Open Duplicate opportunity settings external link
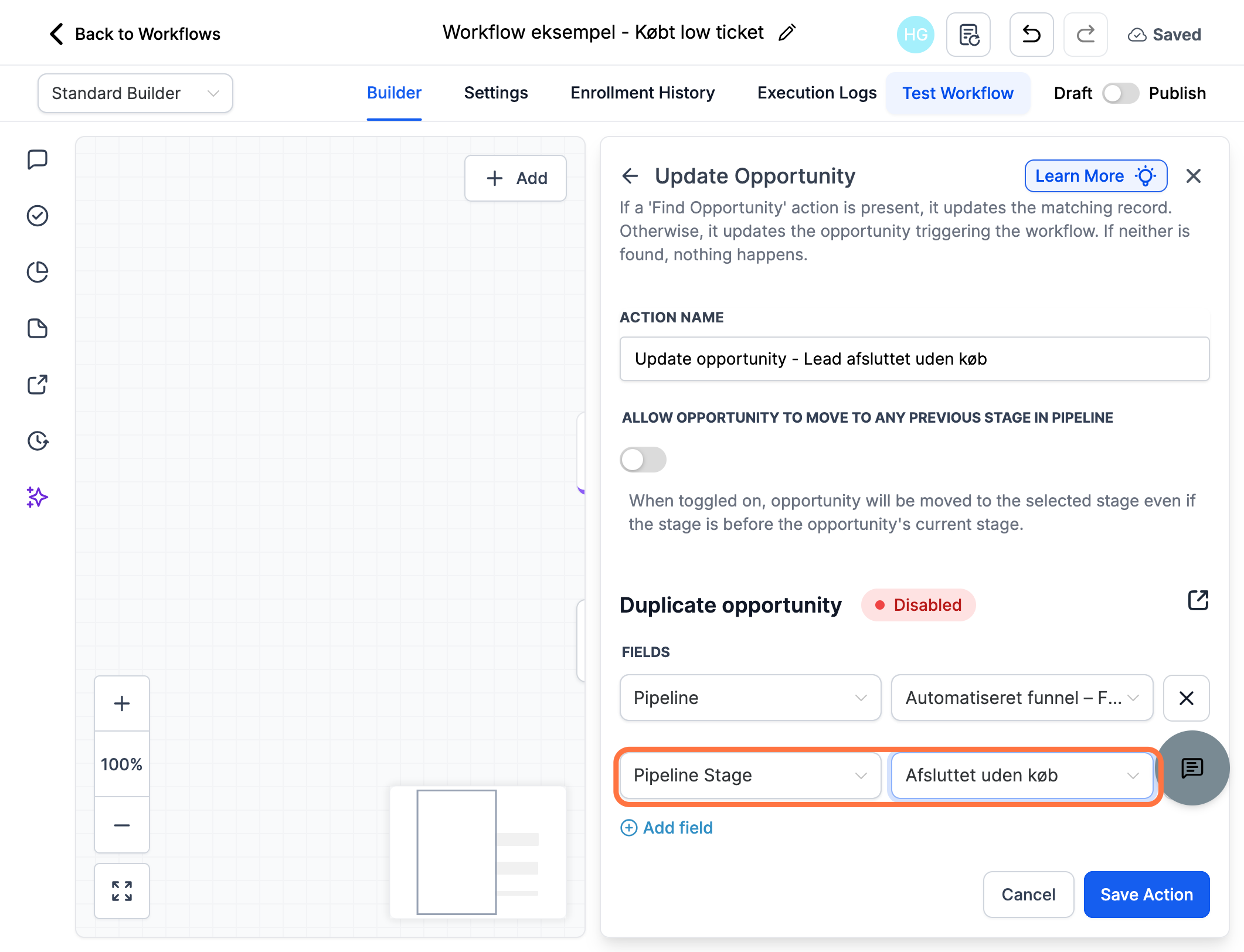The width and height of the screenshot is (1244, 952). click(1198, 600)
